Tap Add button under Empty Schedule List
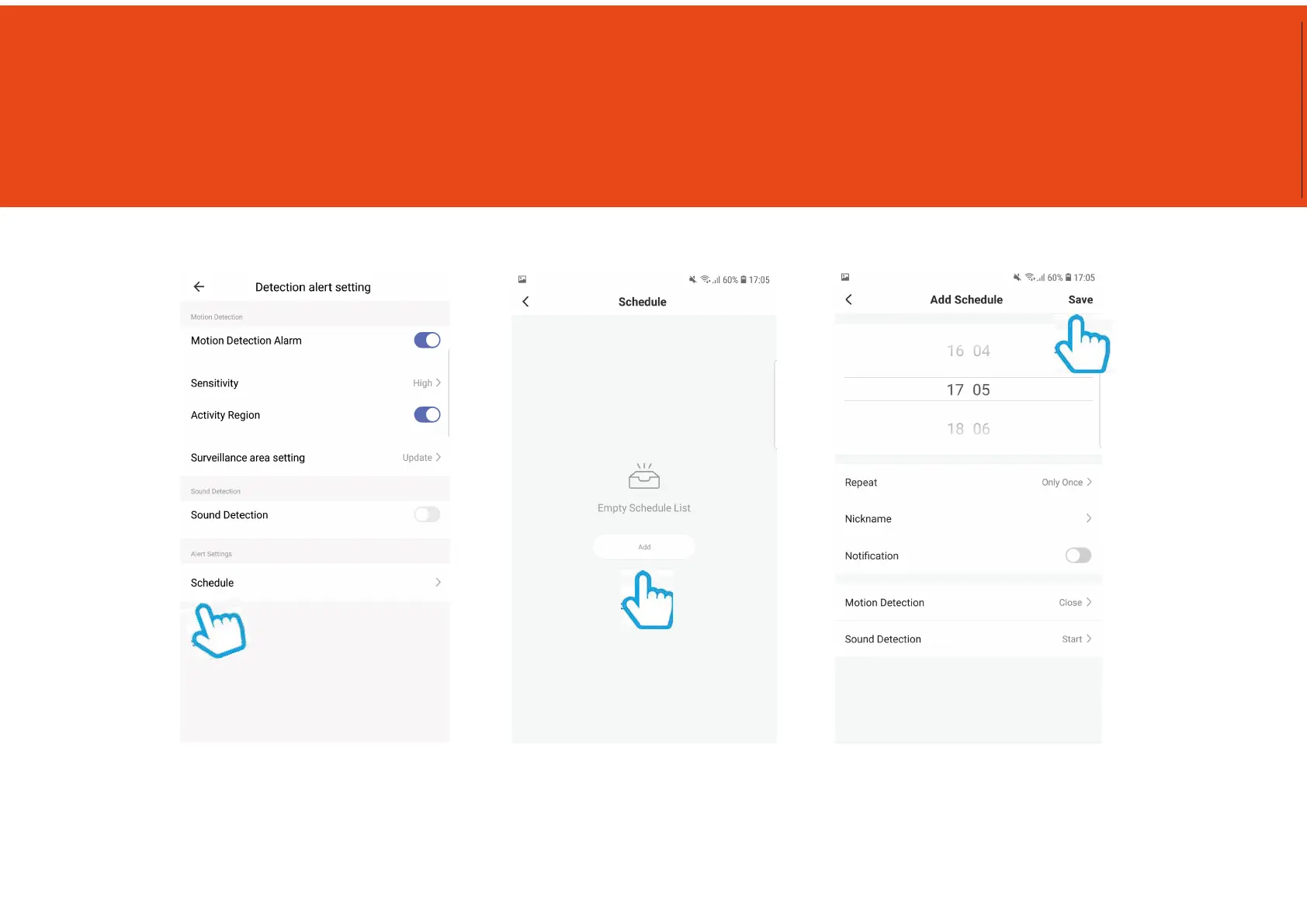Screen dimensions: 1307x924 point(644,547)
